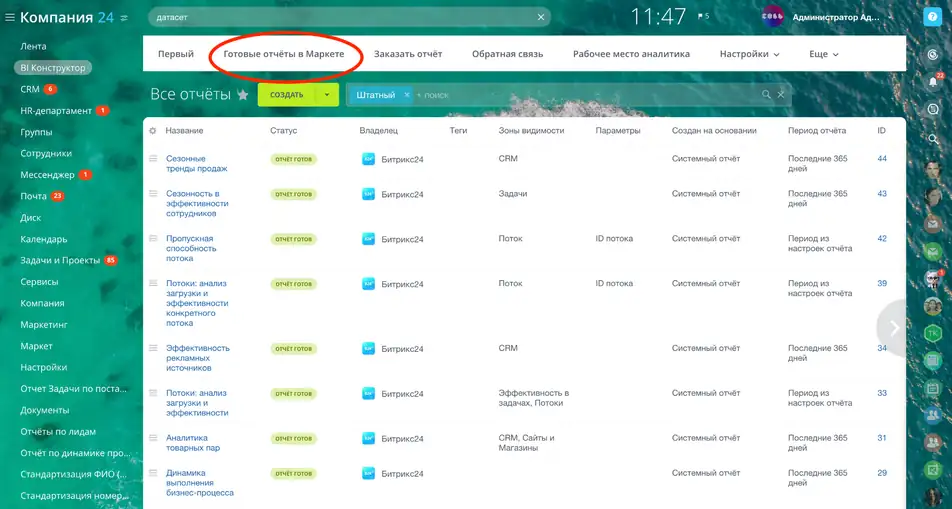Open Отчёты по лидам in sidebar
The height and width of the screenshot is (509, 952).
(x=58, y=431)
